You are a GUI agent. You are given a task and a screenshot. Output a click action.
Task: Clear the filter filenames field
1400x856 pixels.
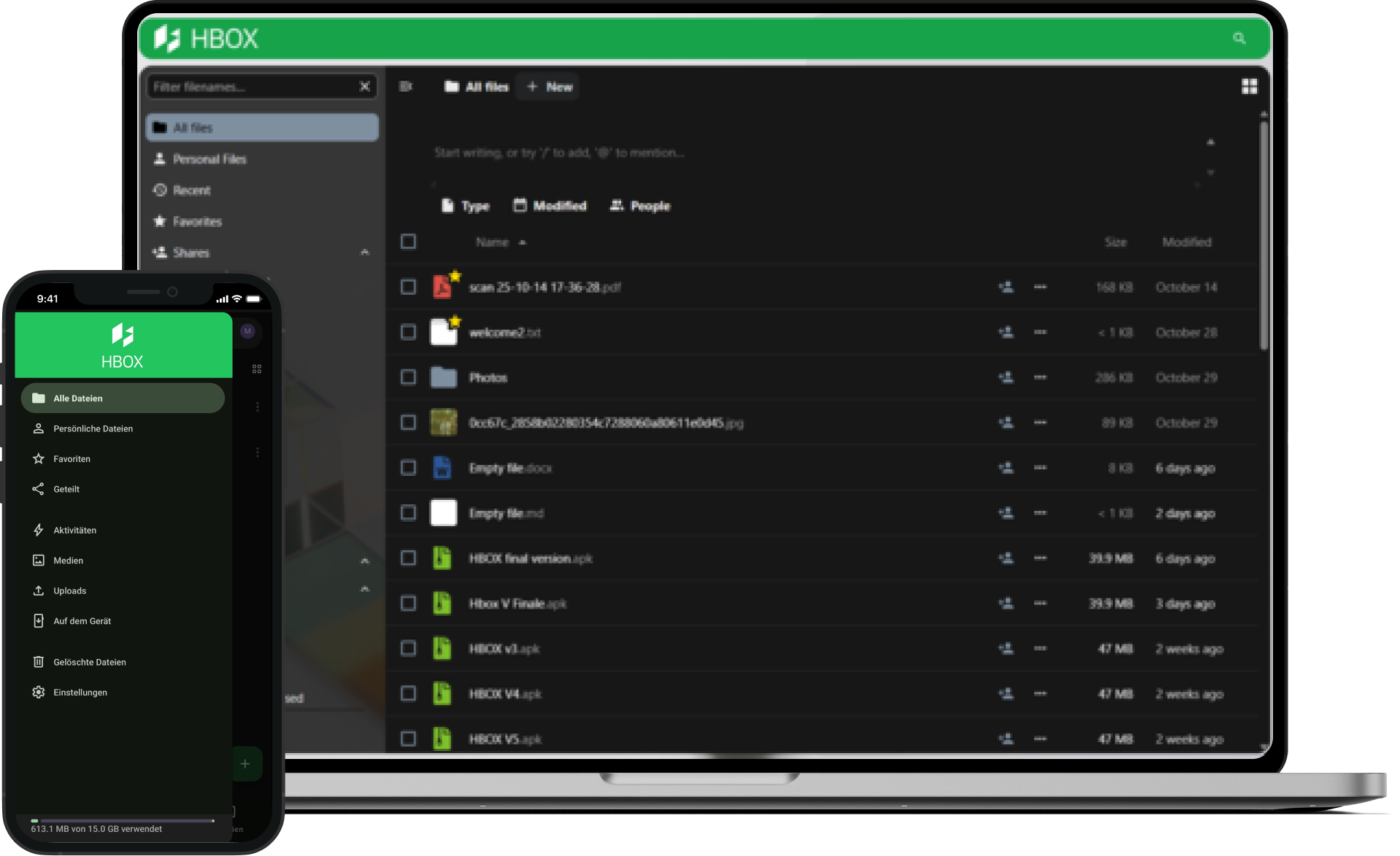point(364,87)
